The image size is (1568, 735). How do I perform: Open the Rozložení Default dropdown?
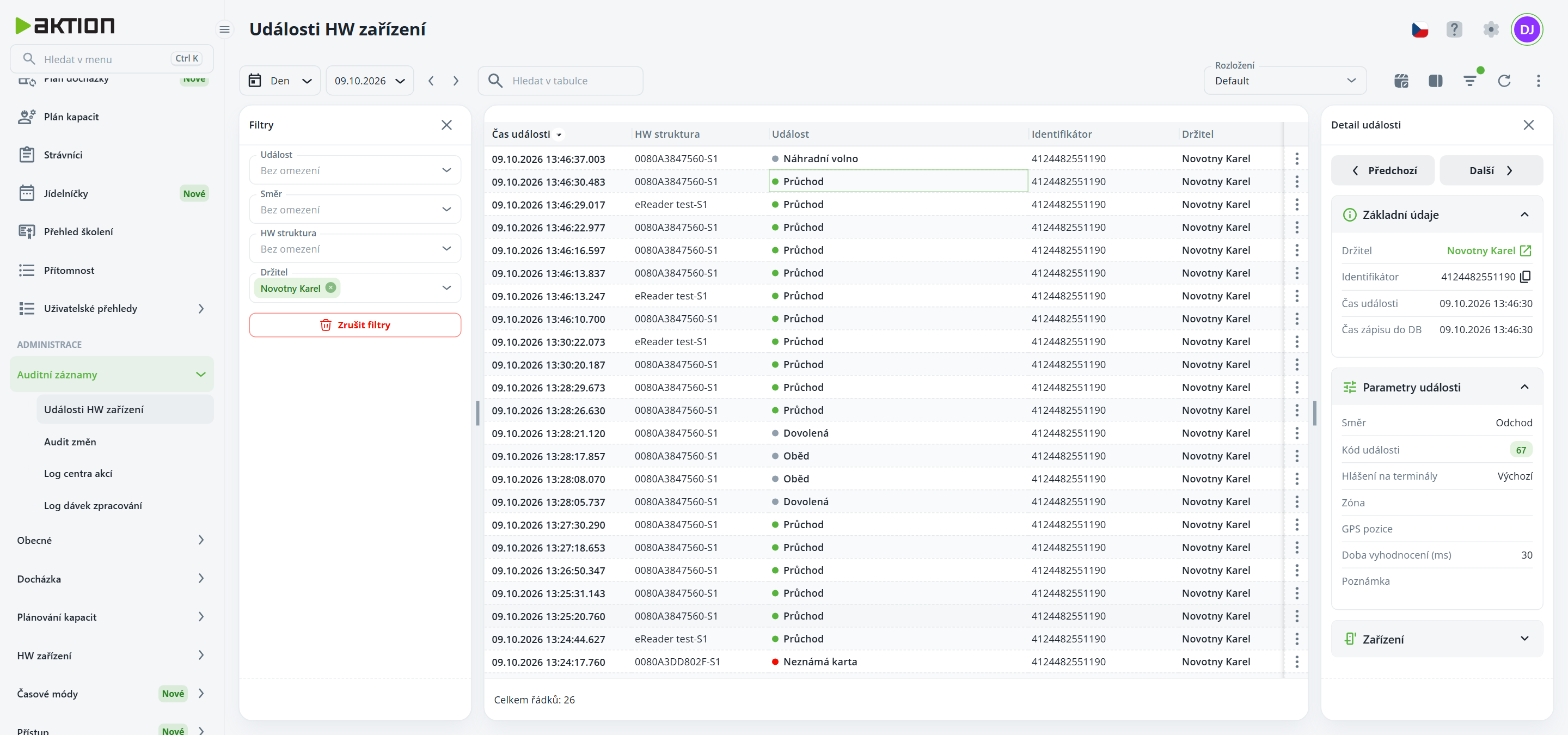(x=1285, y=81)
